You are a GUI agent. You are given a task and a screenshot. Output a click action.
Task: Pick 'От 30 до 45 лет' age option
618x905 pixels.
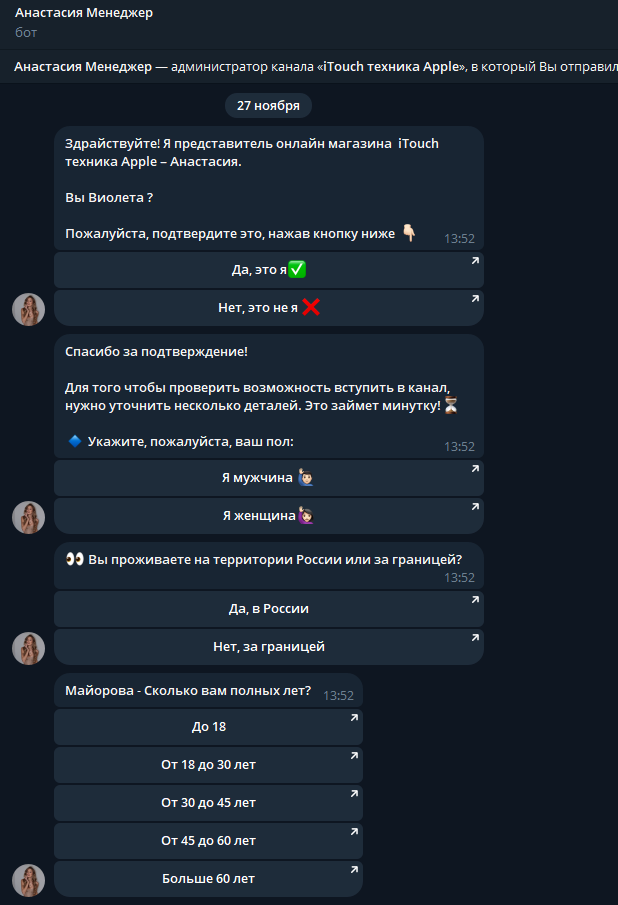pos(208,803)
